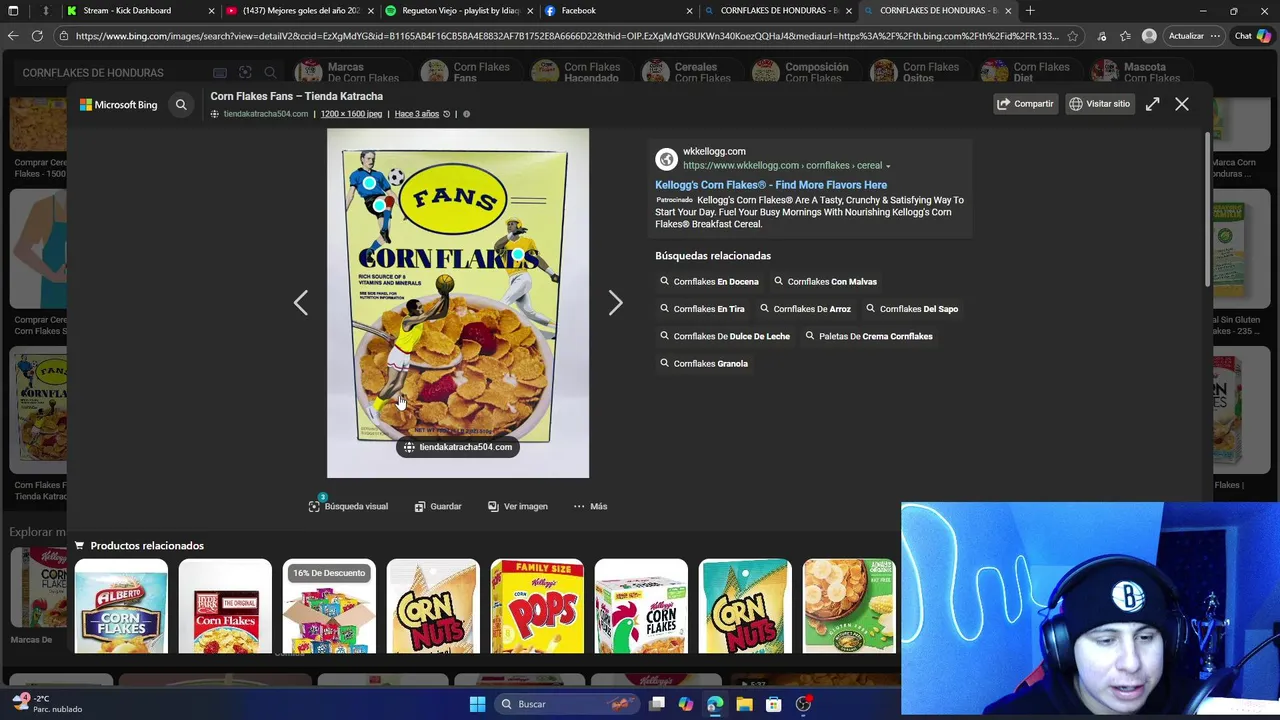Open Copilot Chat in browser toolbar
This screenshot has width=1280, height=720.
pyautogui.click(x=1253, y=36)
